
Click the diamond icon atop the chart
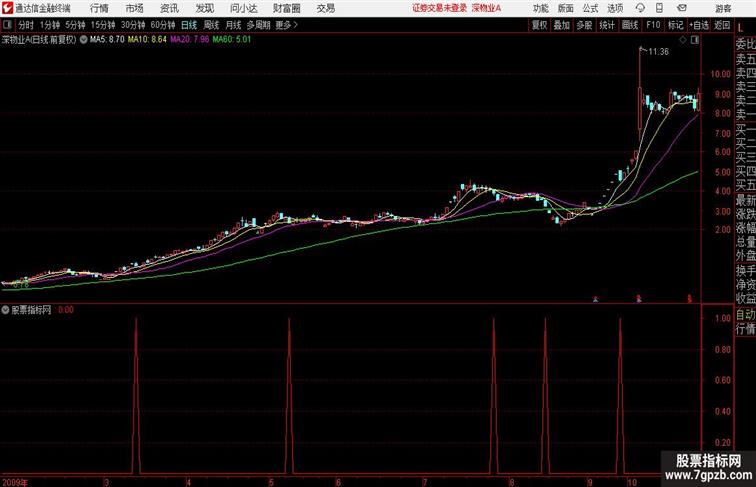point(683,40)
